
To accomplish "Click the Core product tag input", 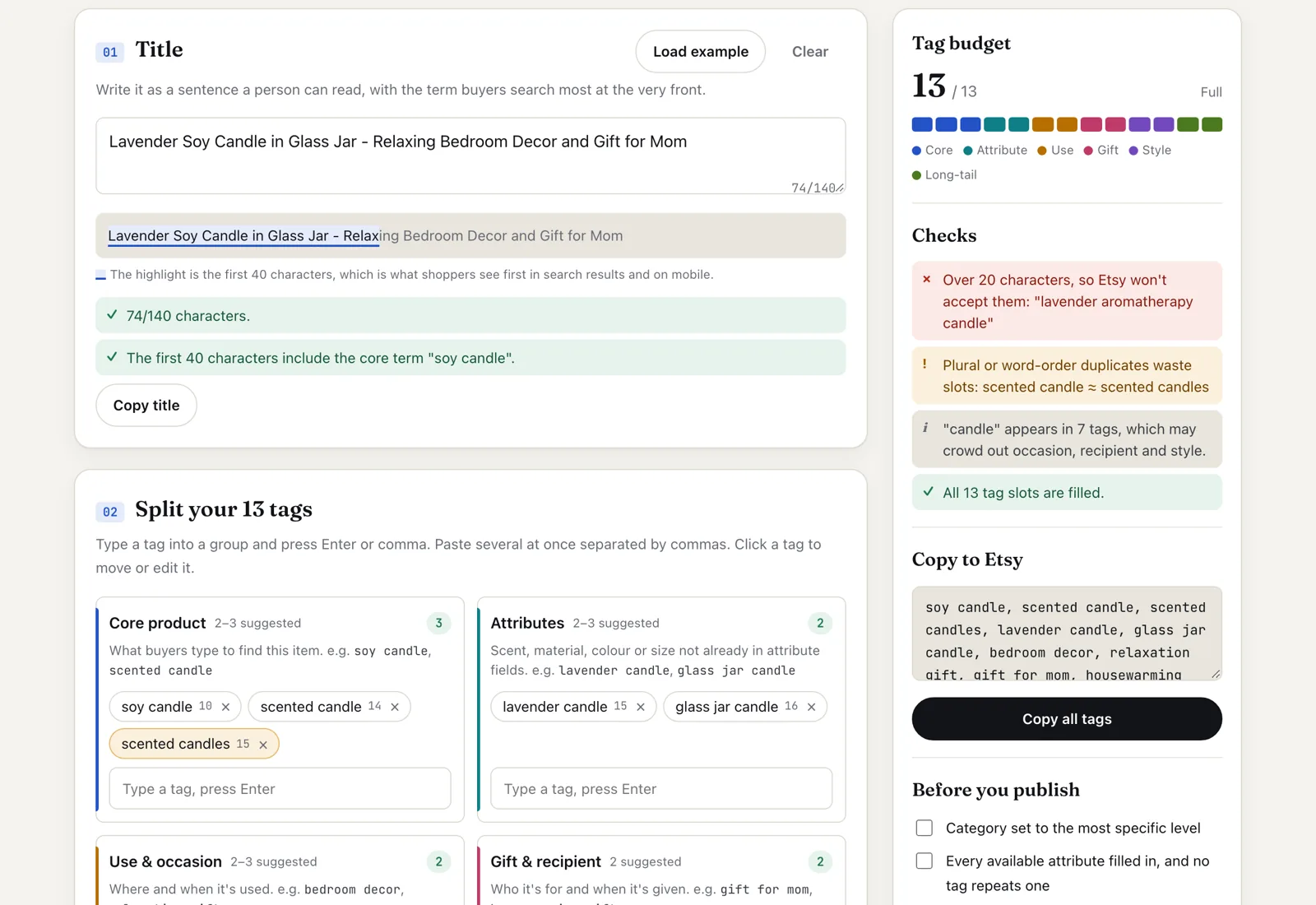I will (x=280, y=789).
